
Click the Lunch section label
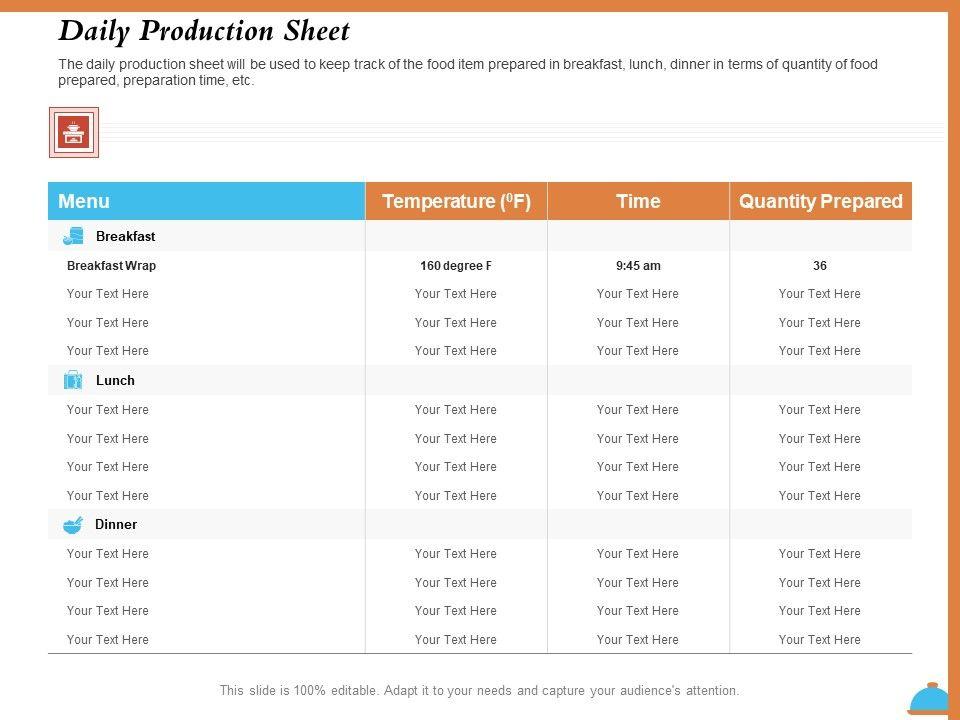pos(115,380)
